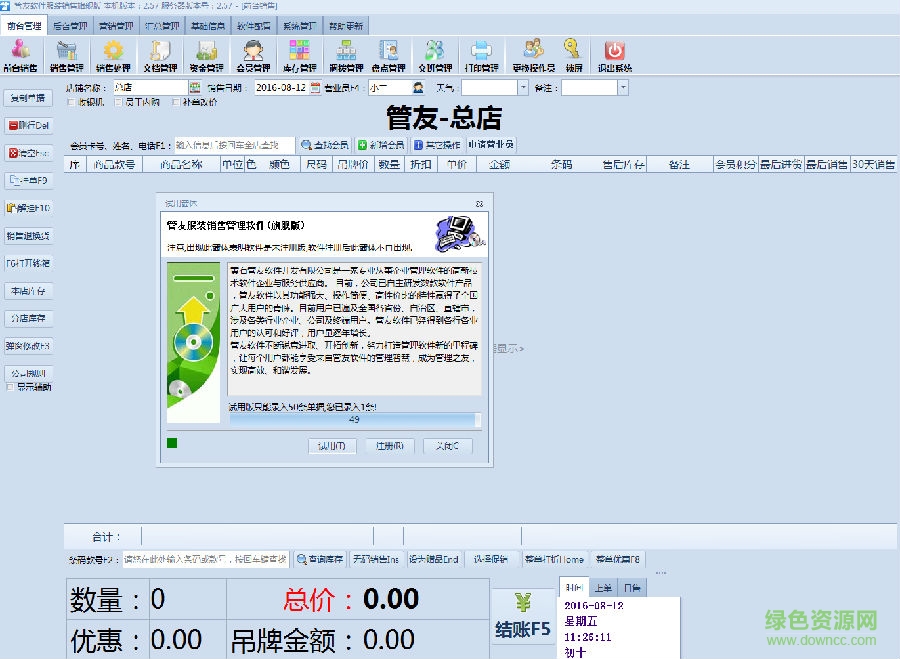Open the 文档管理 document icon

pyautogui.click(x=160, y=55)
